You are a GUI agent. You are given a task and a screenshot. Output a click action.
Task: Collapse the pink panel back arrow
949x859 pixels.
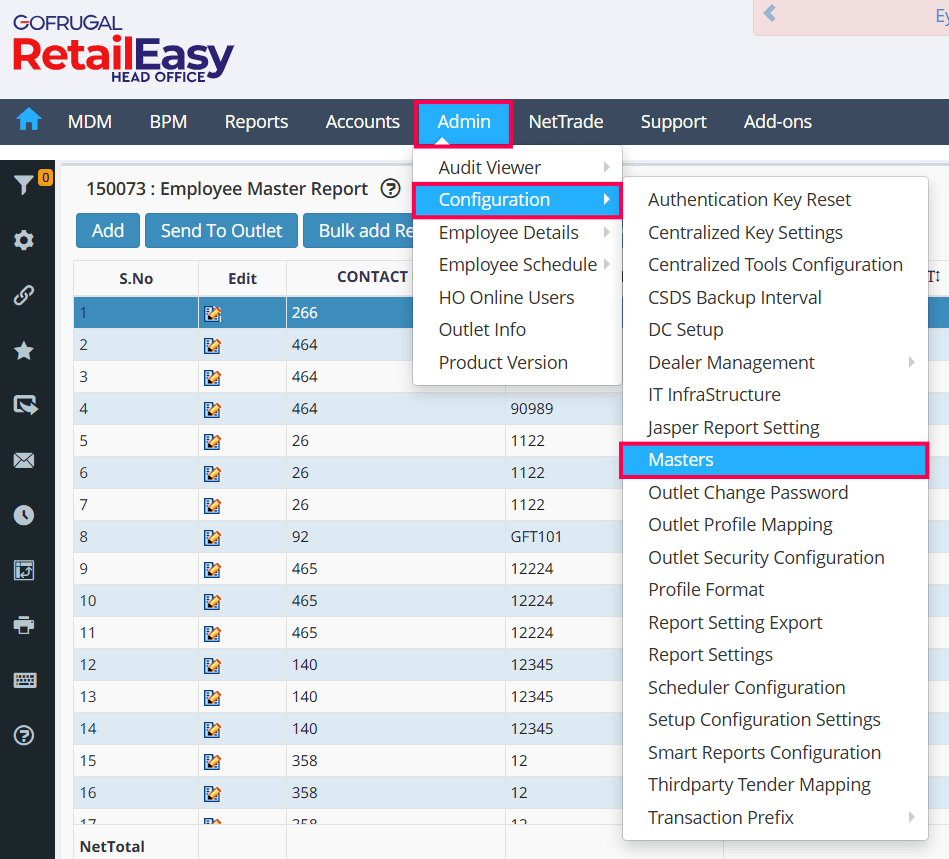[x=770, y=13]
